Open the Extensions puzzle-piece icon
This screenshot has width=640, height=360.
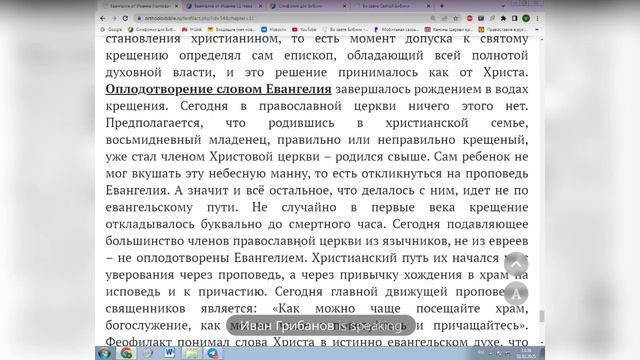[504, 18]
